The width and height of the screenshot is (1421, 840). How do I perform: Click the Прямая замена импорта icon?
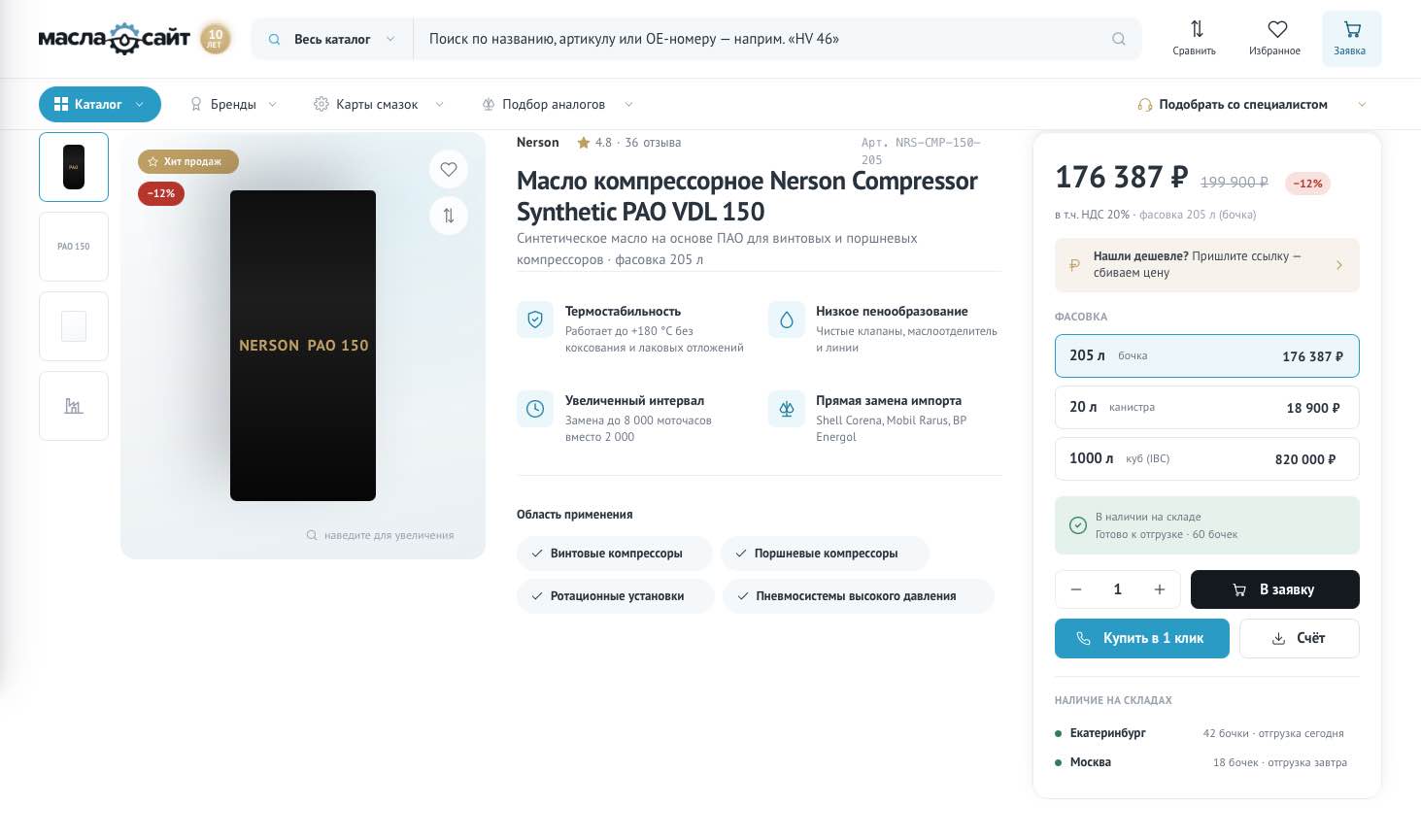click(x=786, y=409)
